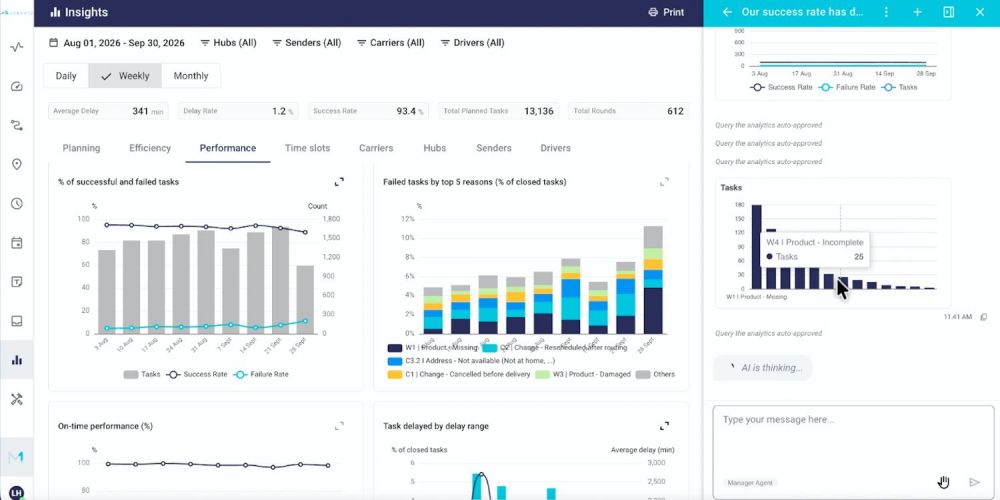The width and height of the screenshot is (1000, 500).
Task: Close the chat panel
Action: (980, 12)
